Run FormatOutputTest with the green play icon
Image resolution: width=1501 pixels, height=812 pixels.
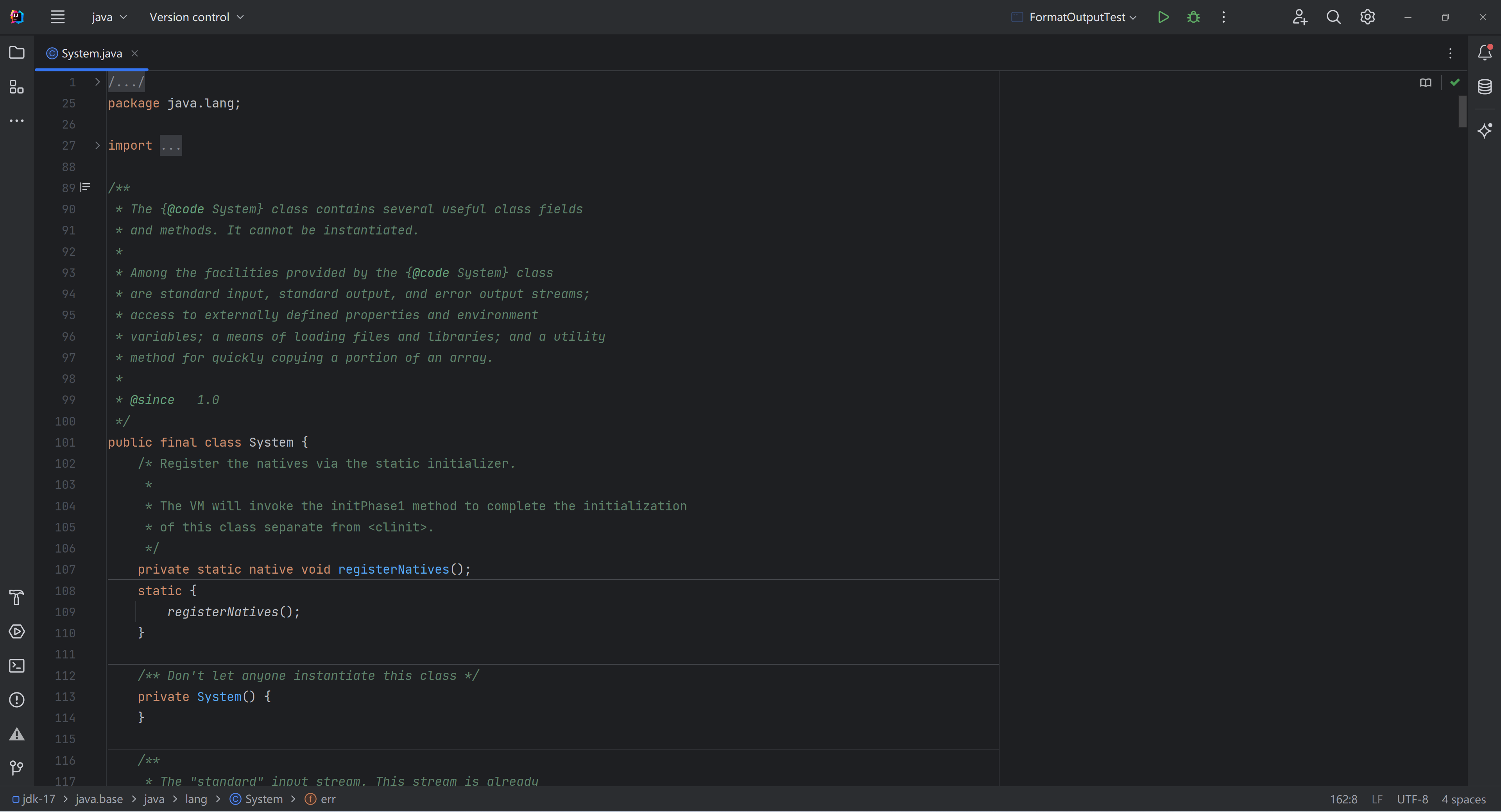coord(1163,17)
